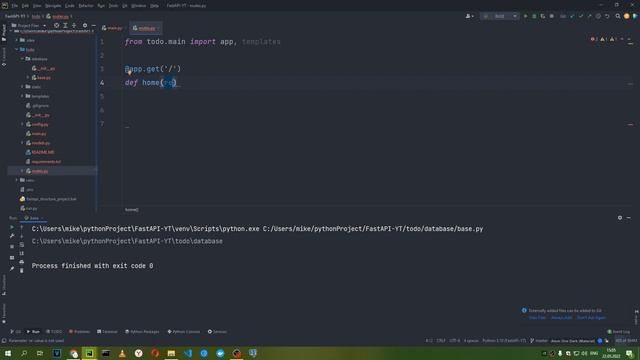640x360 pixels.
Task: Open Project panel gear settings
Action: [85, 25]
